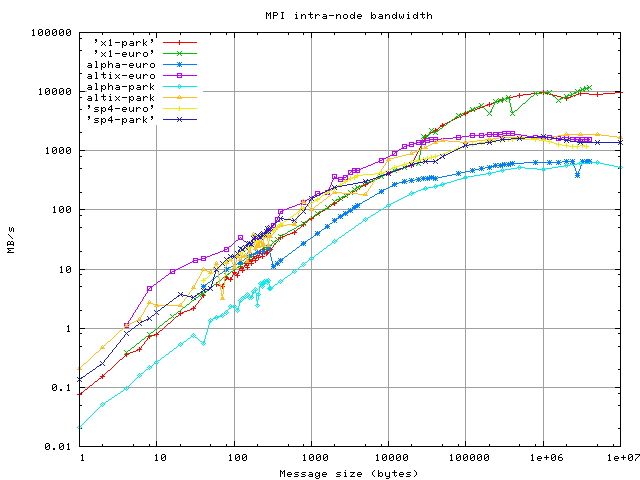Click the 'alpha-park' legend label
This screenshot has width=640, height=480.
121,87
